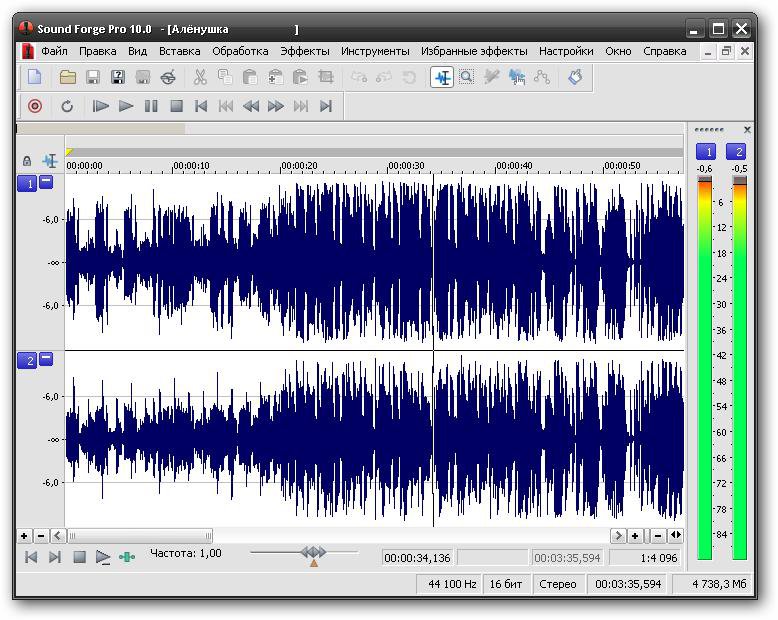Collapse channel 1 with the minus button
Image resolution: width=778 pixels, height=620 pixels.
[46, 182]
